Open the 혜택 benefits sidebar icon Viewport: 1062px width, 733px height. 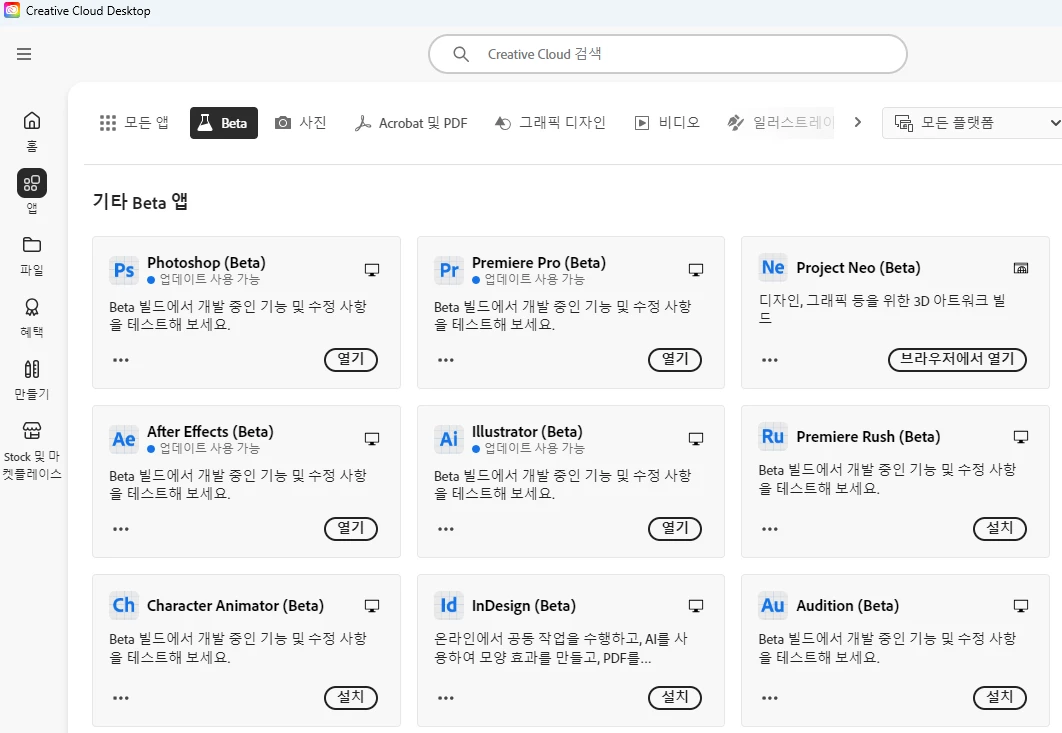click(32, 317)
